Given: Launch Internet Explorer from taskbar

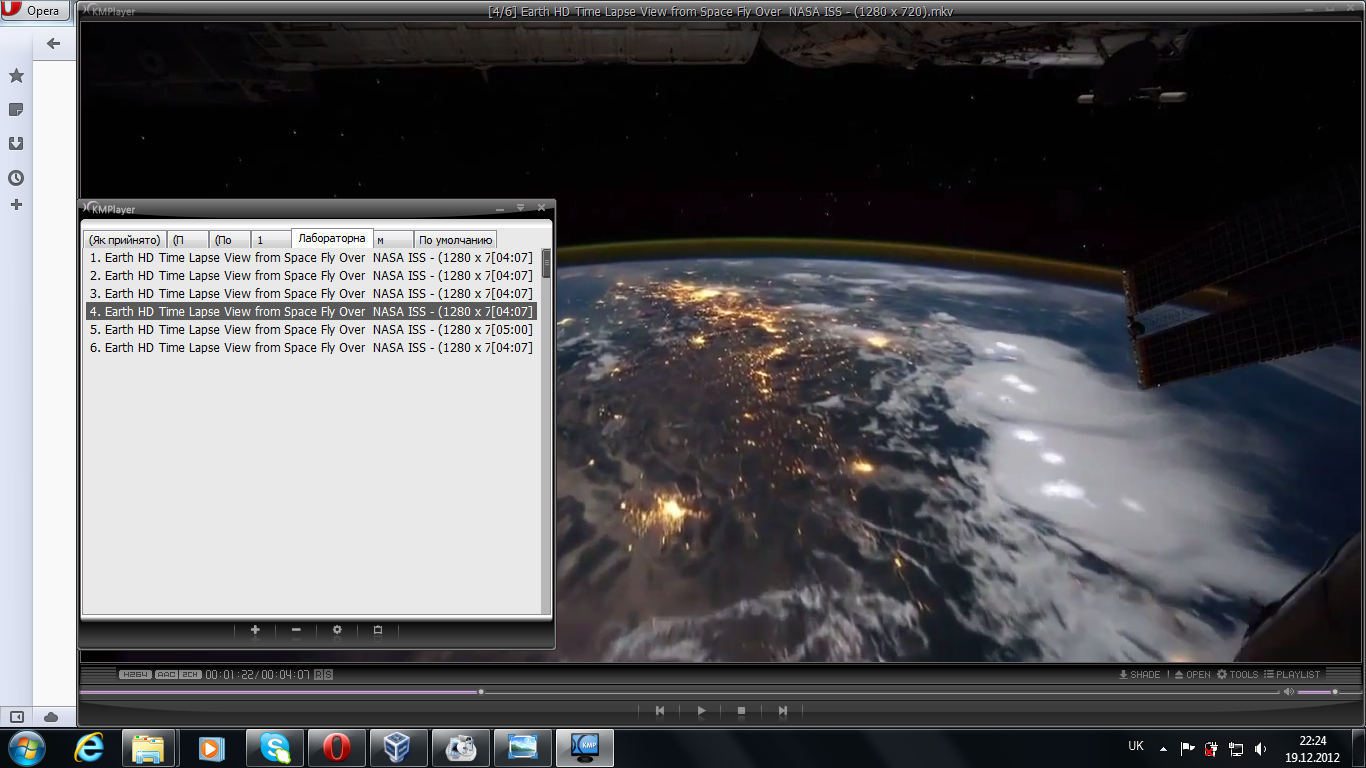Looking at the screenshot, I should pos(89,748).
